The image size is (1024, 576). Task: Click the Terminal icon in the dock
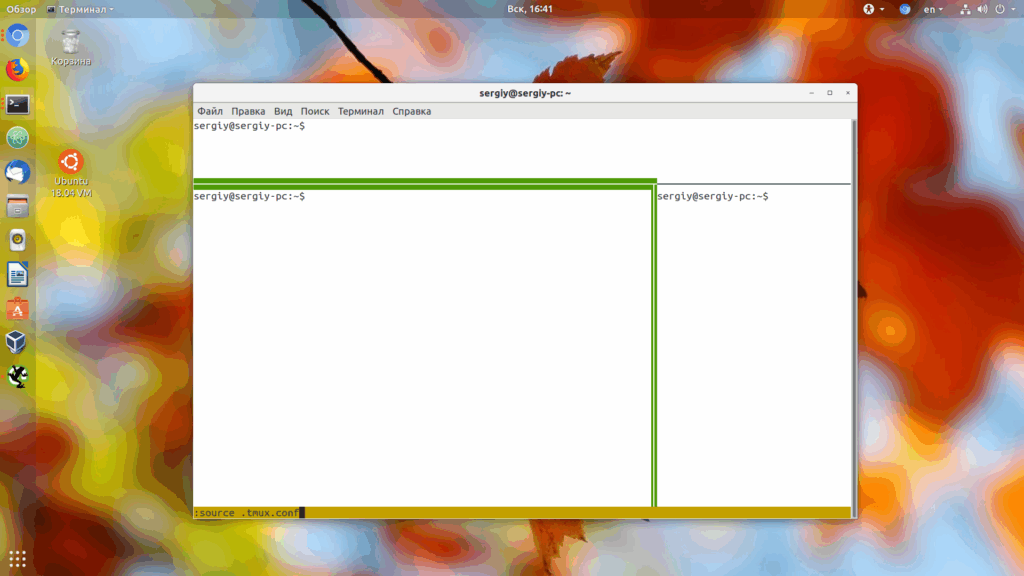pos(18,104)
